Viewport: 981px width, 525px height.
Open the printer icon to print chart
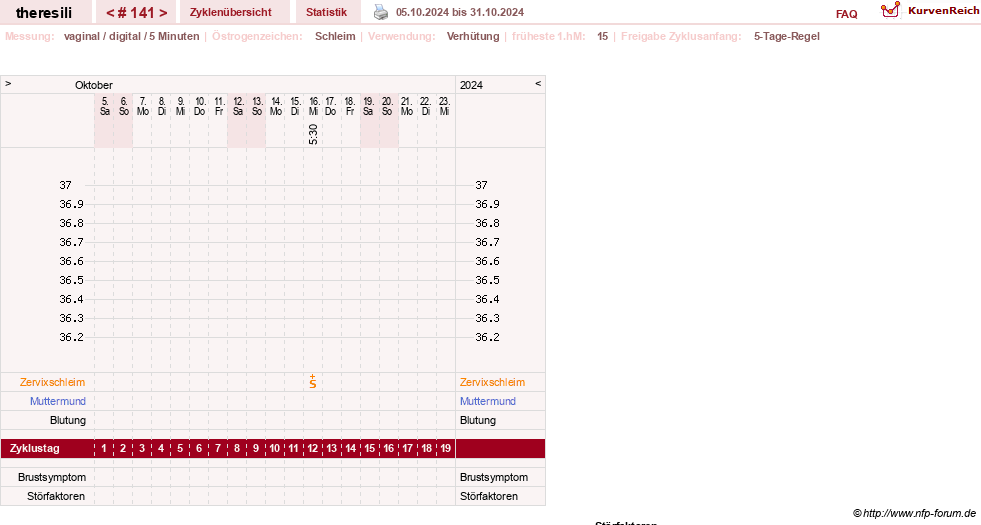[380, 12]
